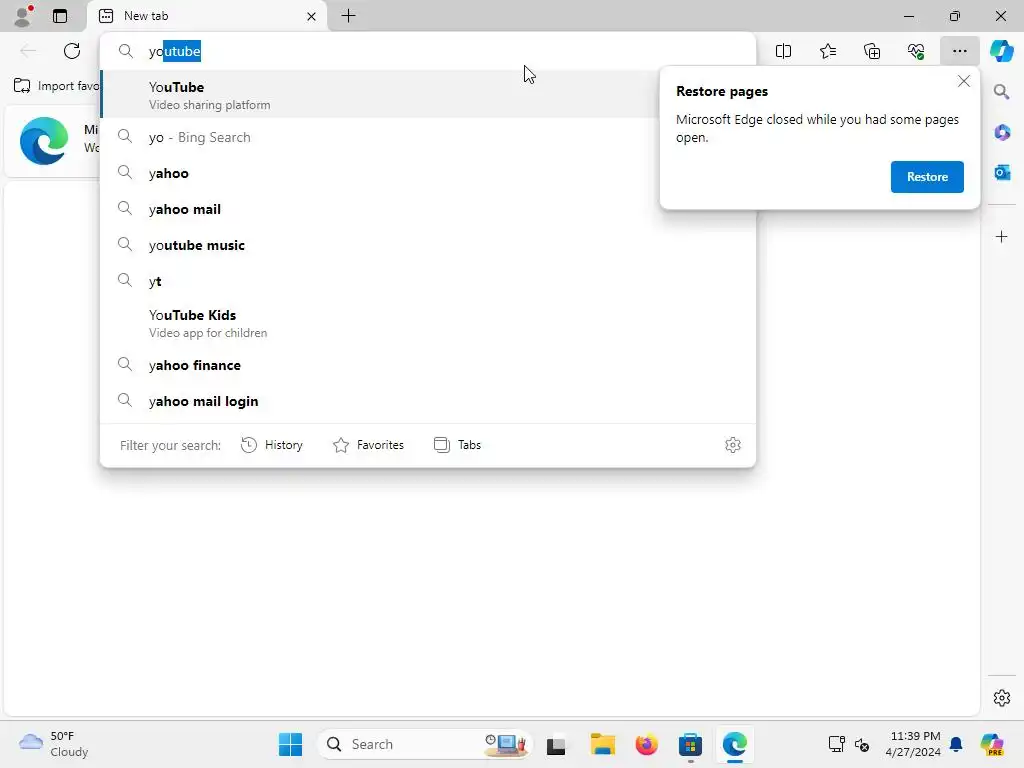Open Copilot preview icon on taskbar
1024x768 pixels.
pyautogui.click(x=992, y=744)
